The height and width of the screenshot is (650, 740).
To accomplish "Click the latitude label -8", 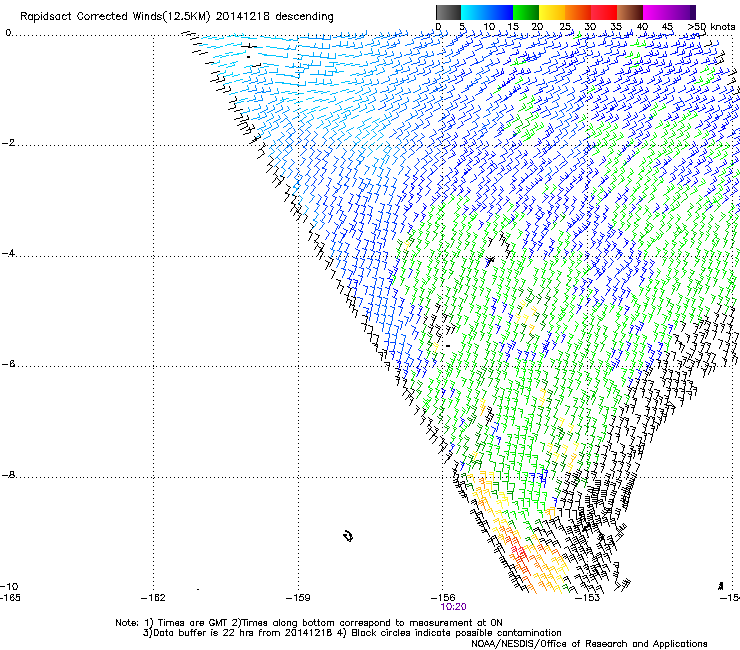I will 8,475.
